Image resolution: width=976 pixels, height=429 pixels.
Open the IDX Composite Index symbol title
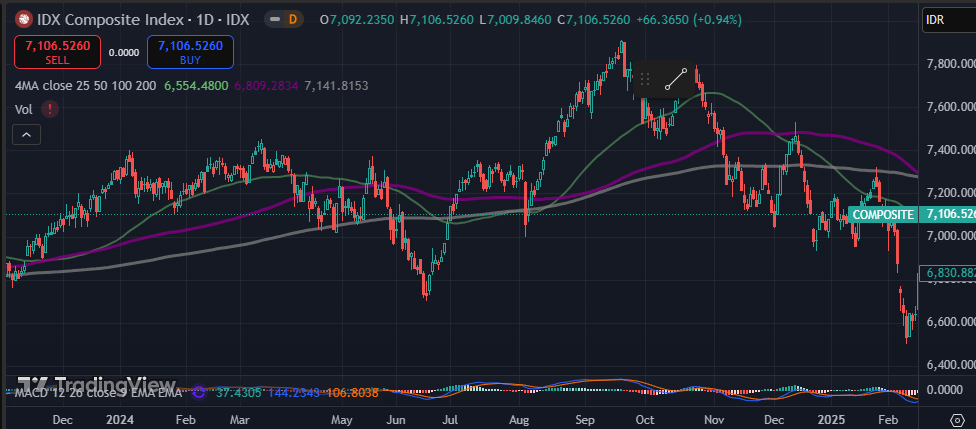[136, 19]
